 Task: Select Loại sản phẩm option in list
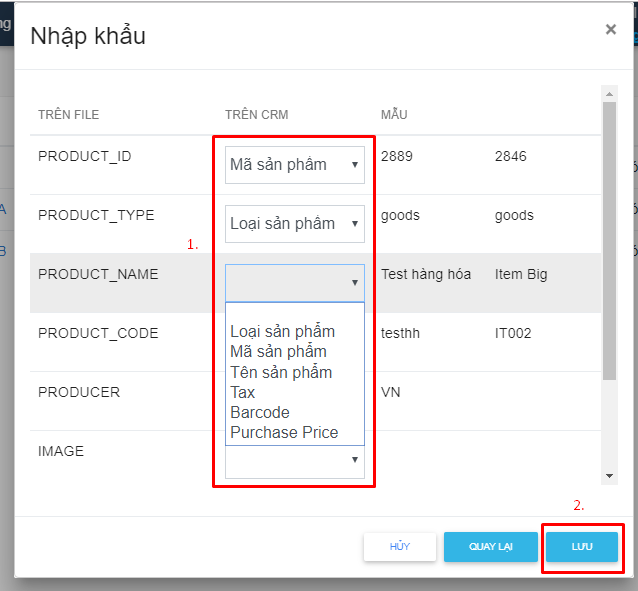click(282, 332)
